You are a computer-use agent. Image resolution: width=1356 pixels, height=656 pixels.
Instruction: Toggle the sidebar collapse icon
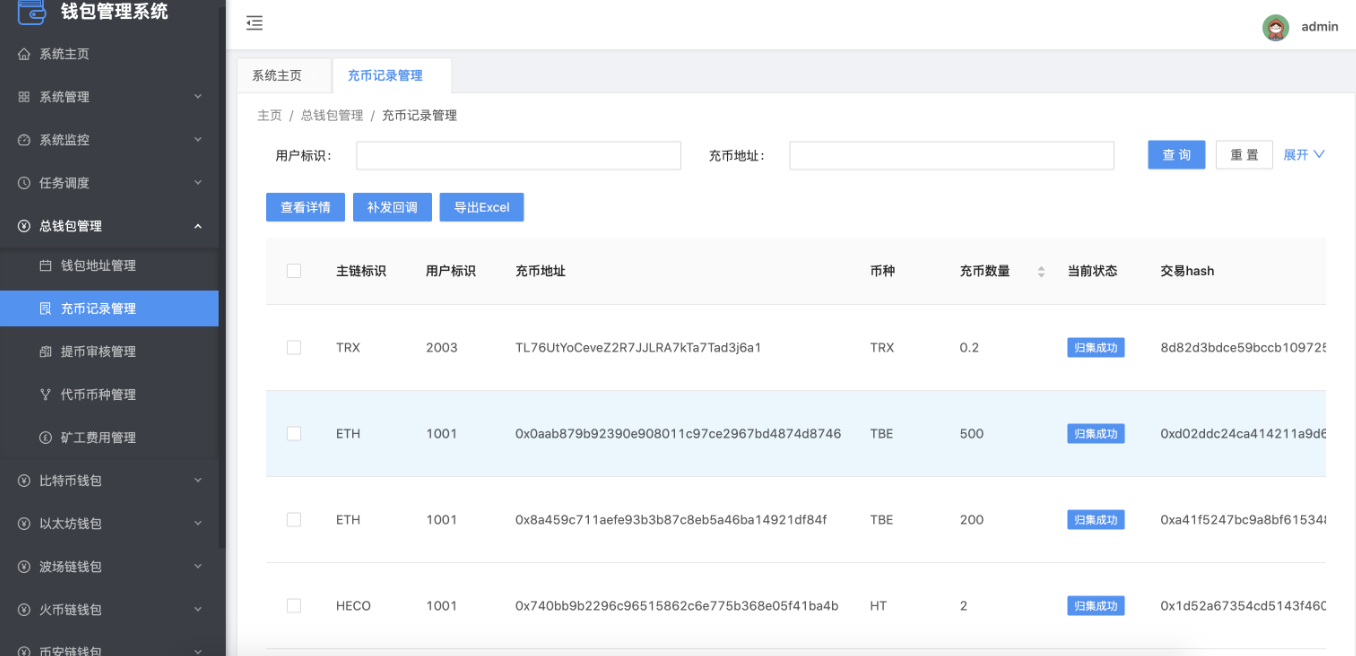point(254,23)
